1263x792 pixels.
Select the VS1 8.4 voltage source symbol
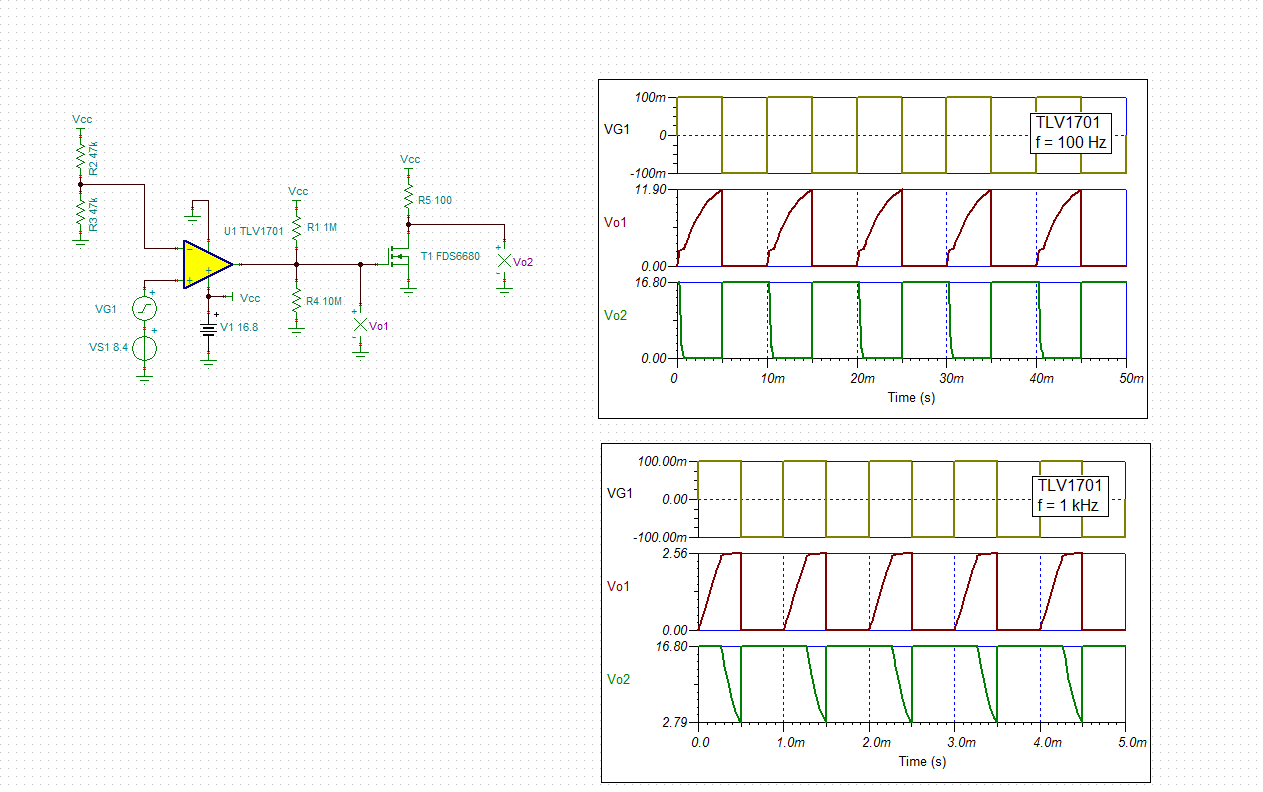(143, 350)
